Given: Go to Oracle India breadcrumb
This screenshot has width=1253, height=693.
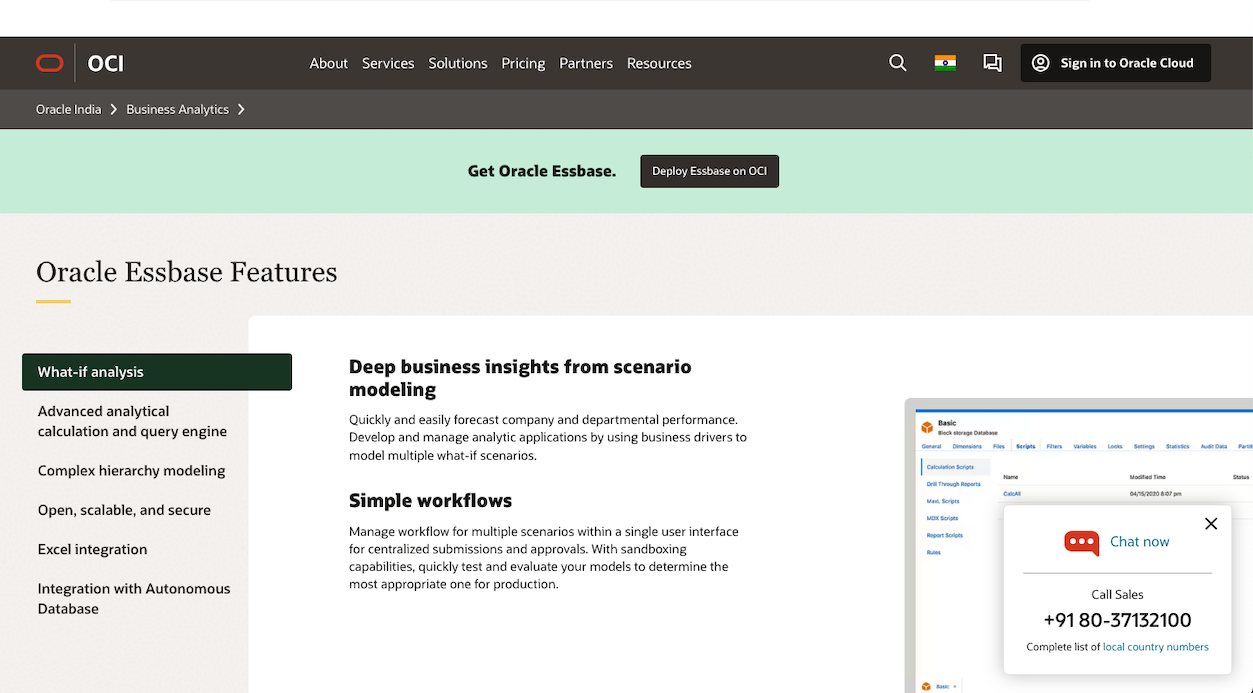Looking at the screenshot, I should click(68, 109).
